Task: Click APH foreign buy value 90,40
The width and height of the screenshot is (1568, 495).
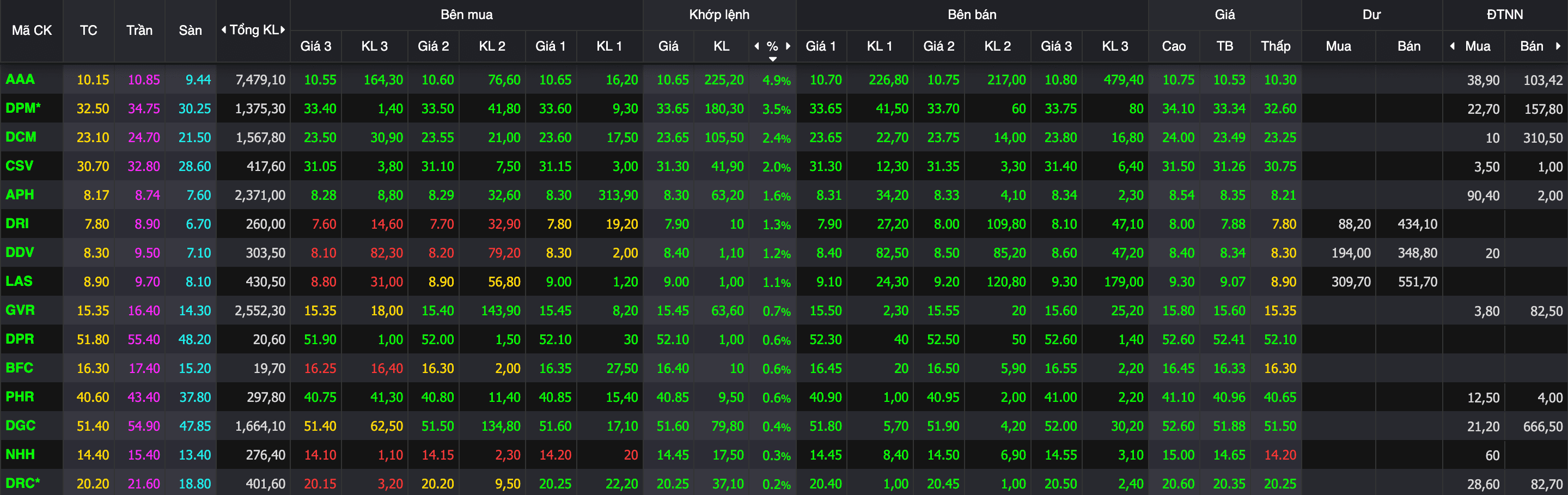Action: 1483,196
